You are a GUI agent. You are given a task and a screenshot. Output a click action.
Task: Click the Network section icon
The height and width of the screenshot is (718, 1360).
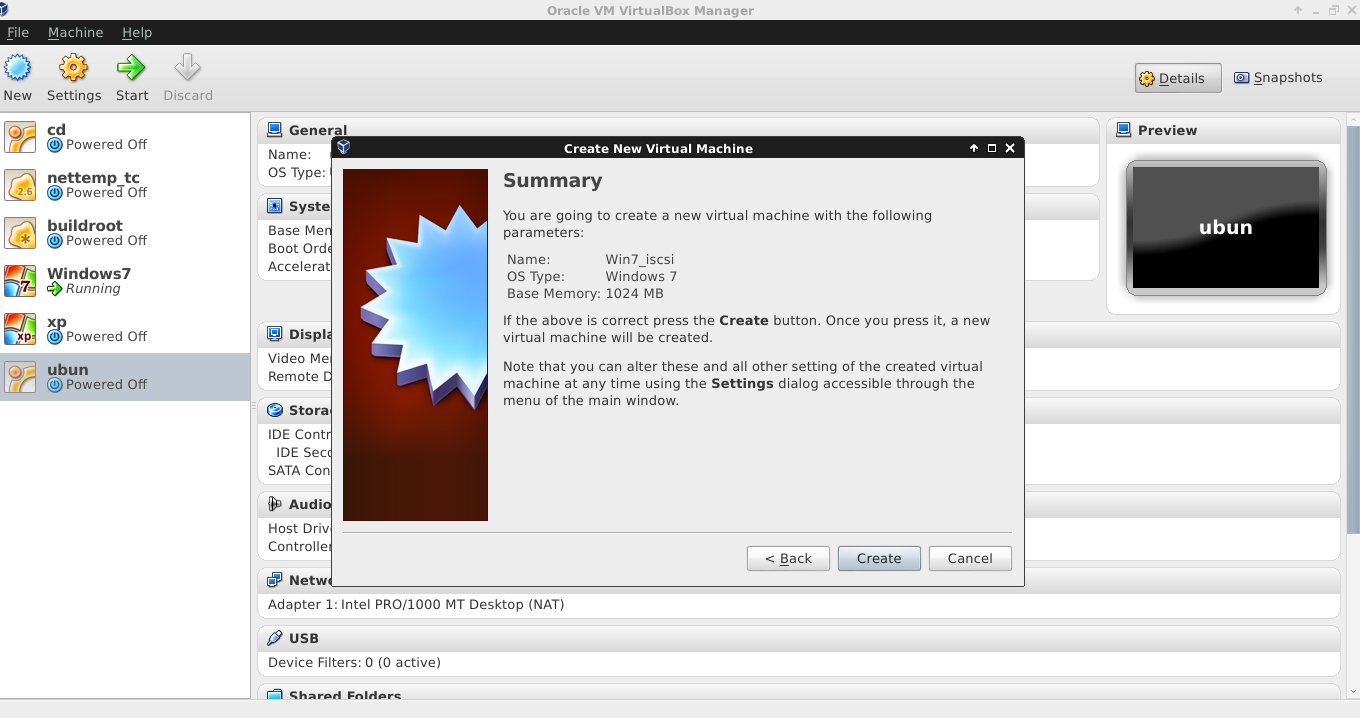click(x=274, y=580)
